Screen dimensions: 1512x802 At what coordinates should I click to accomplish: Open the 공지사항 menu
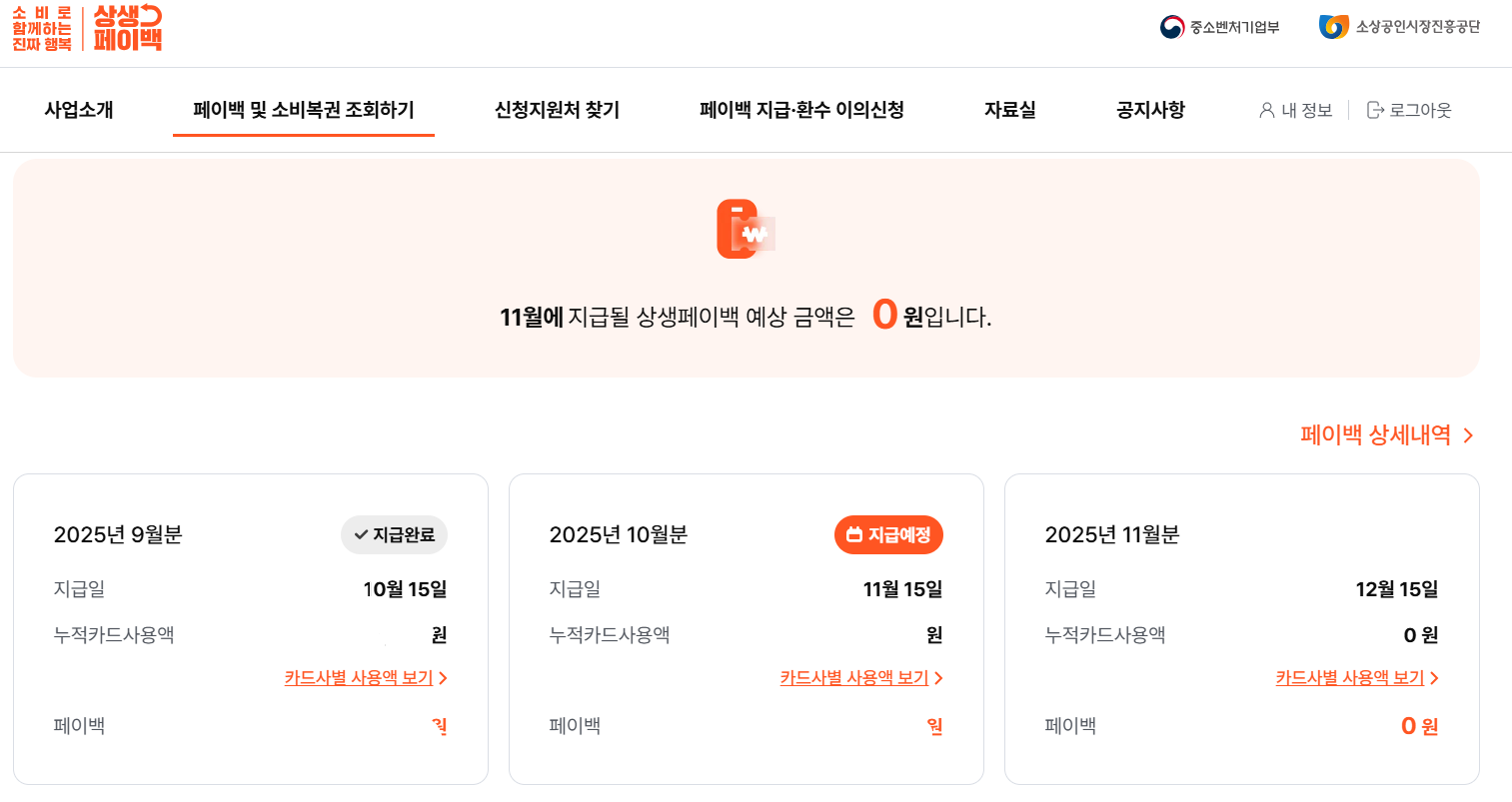point(1150,110)
